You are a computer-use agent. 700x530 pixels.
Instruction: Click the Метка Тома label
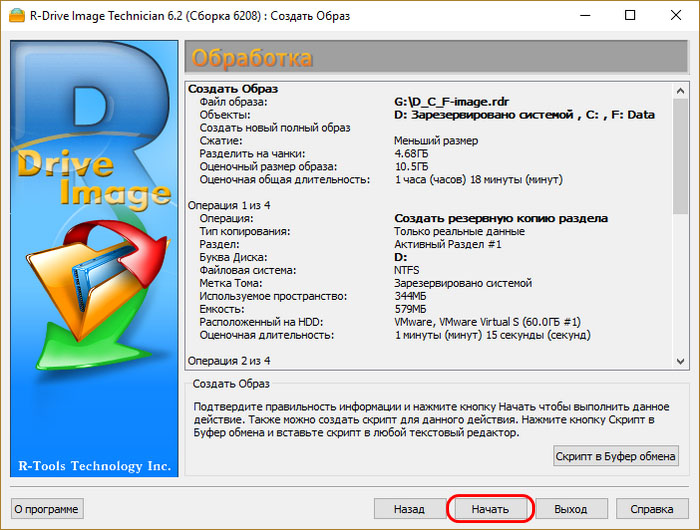[x=231, y=283]
